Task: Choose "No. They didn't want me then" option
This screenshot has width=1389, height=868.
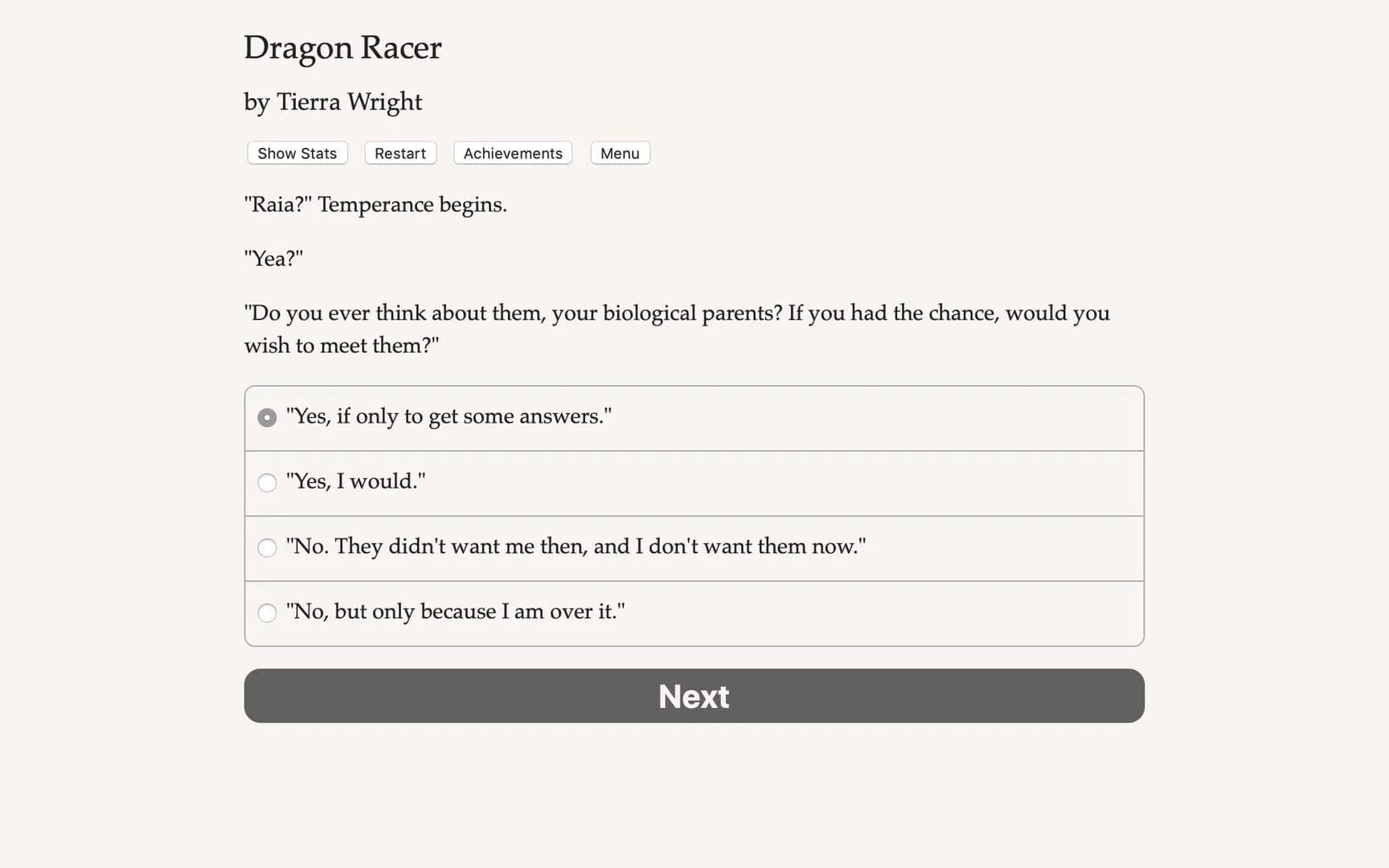Action: (267, 547)
